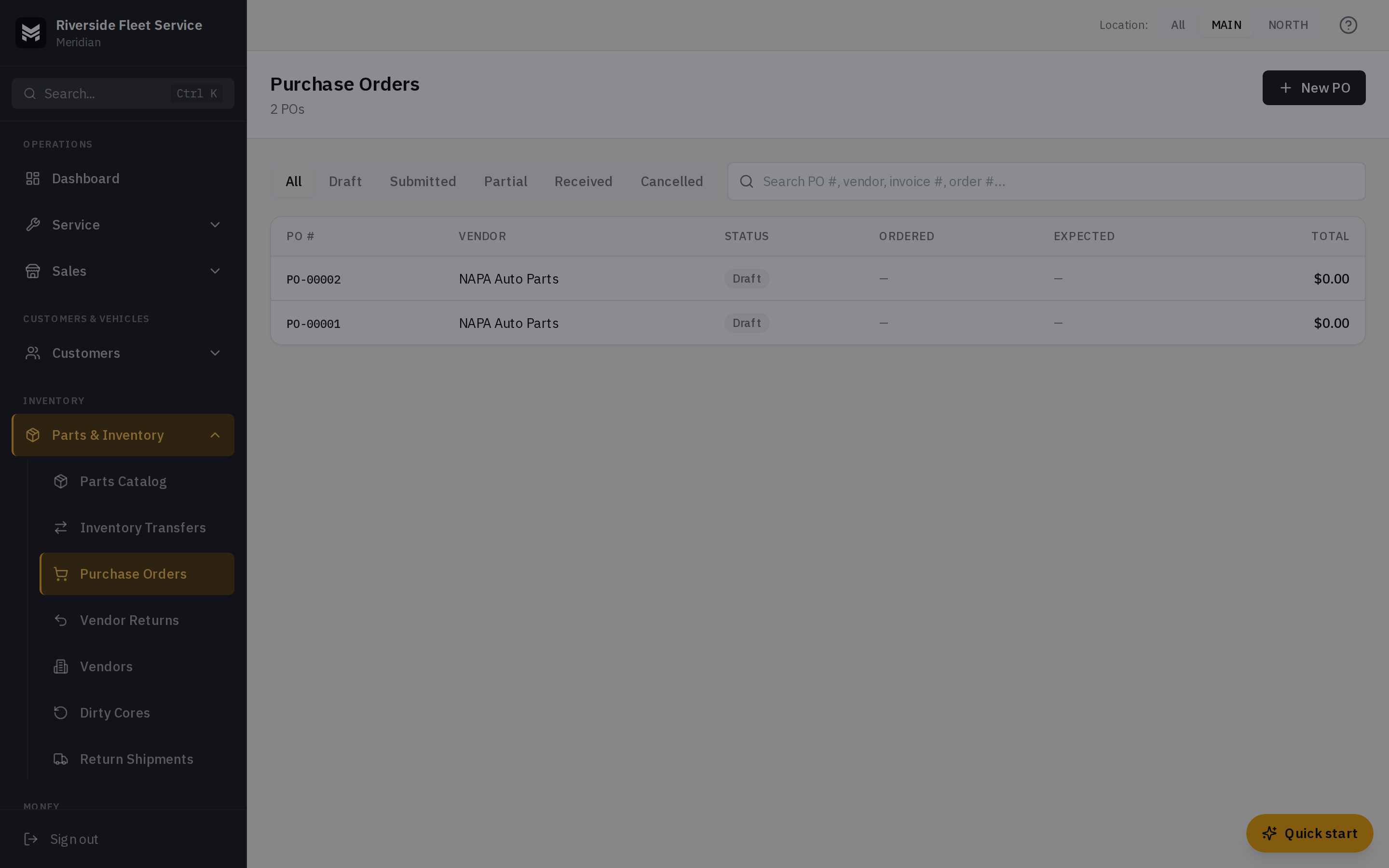
Task: Click the Ctrl K shortcut badge
Action: (197, 94)
